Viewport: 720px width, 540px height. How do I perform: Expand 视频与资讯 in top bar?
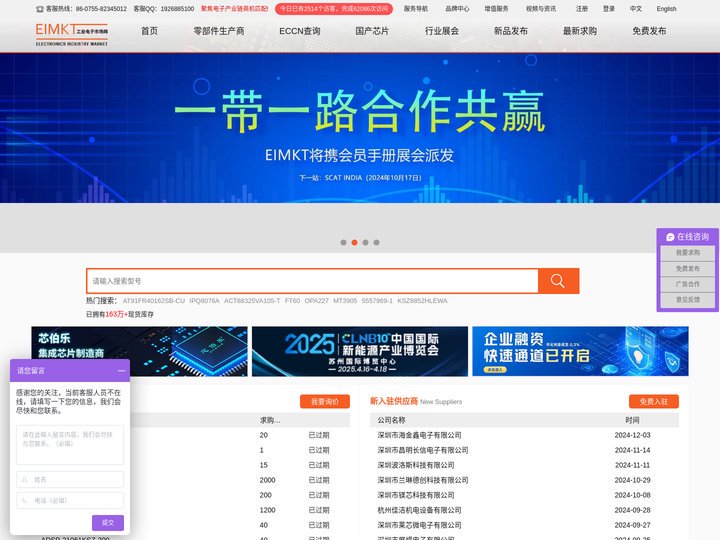[x=541, y=9]
